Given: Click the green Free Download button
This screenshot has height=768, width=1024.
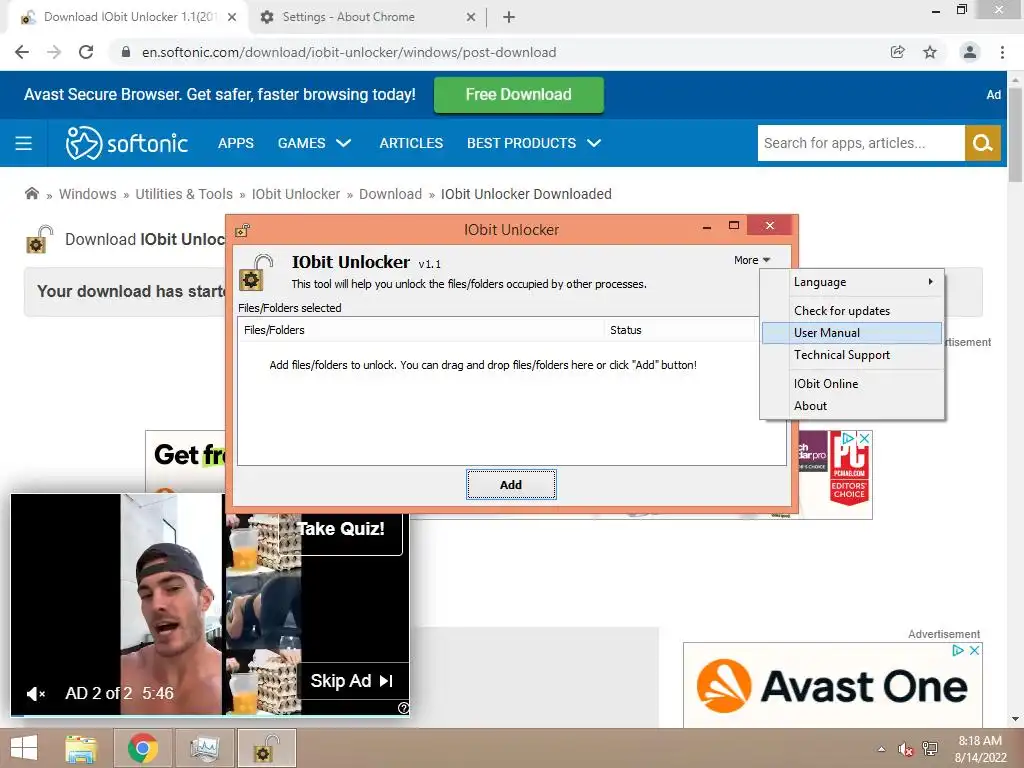Looking at the screenshot, I should pos(519,95).
